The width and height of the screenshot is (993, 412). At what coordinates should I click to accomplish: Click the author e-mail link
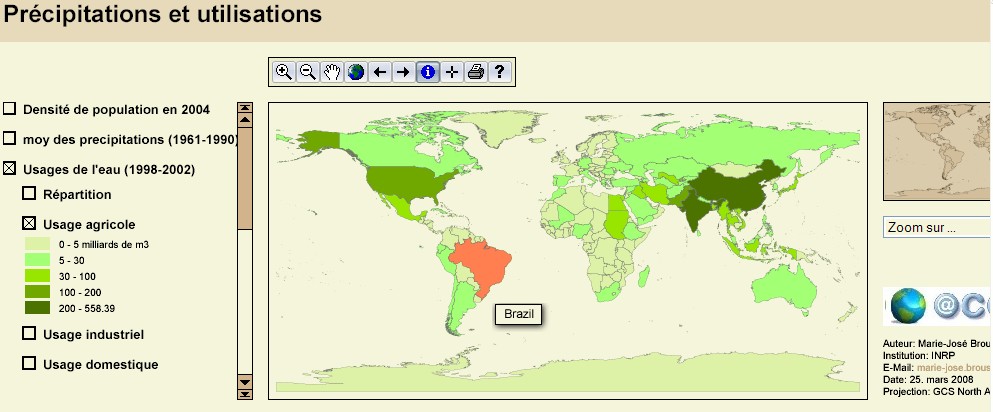[x=960, y=368]
